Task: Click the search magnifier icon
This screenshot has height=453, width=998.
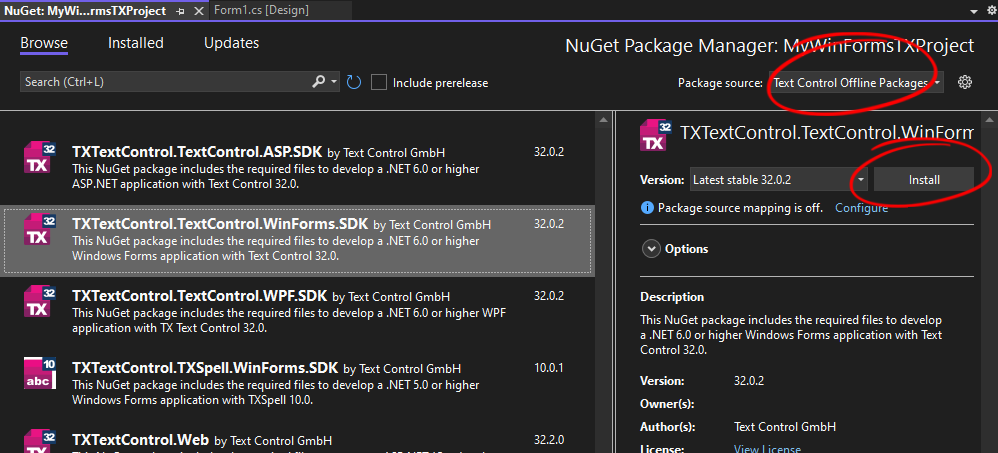Action: pyautogui.click(x=319, y=82)
